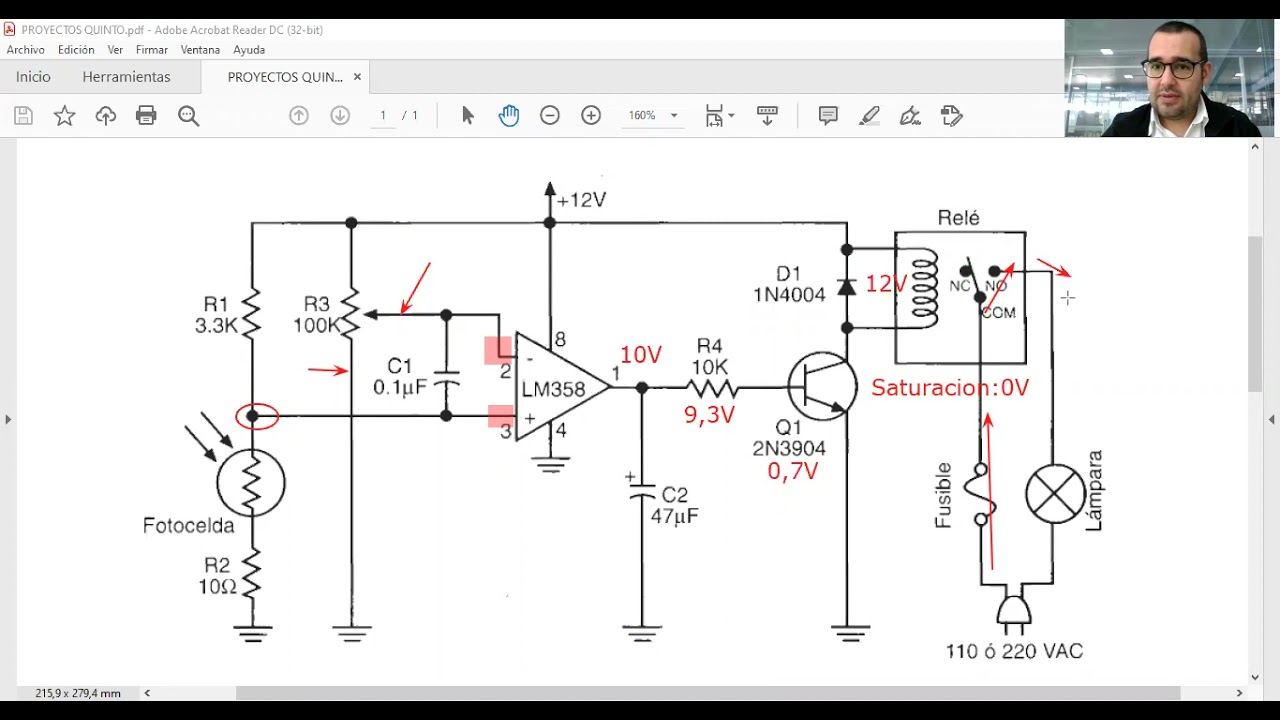Click the Saturacion:0V annotation text
Screen dimensions: 1280x720
tap(950, 388)
